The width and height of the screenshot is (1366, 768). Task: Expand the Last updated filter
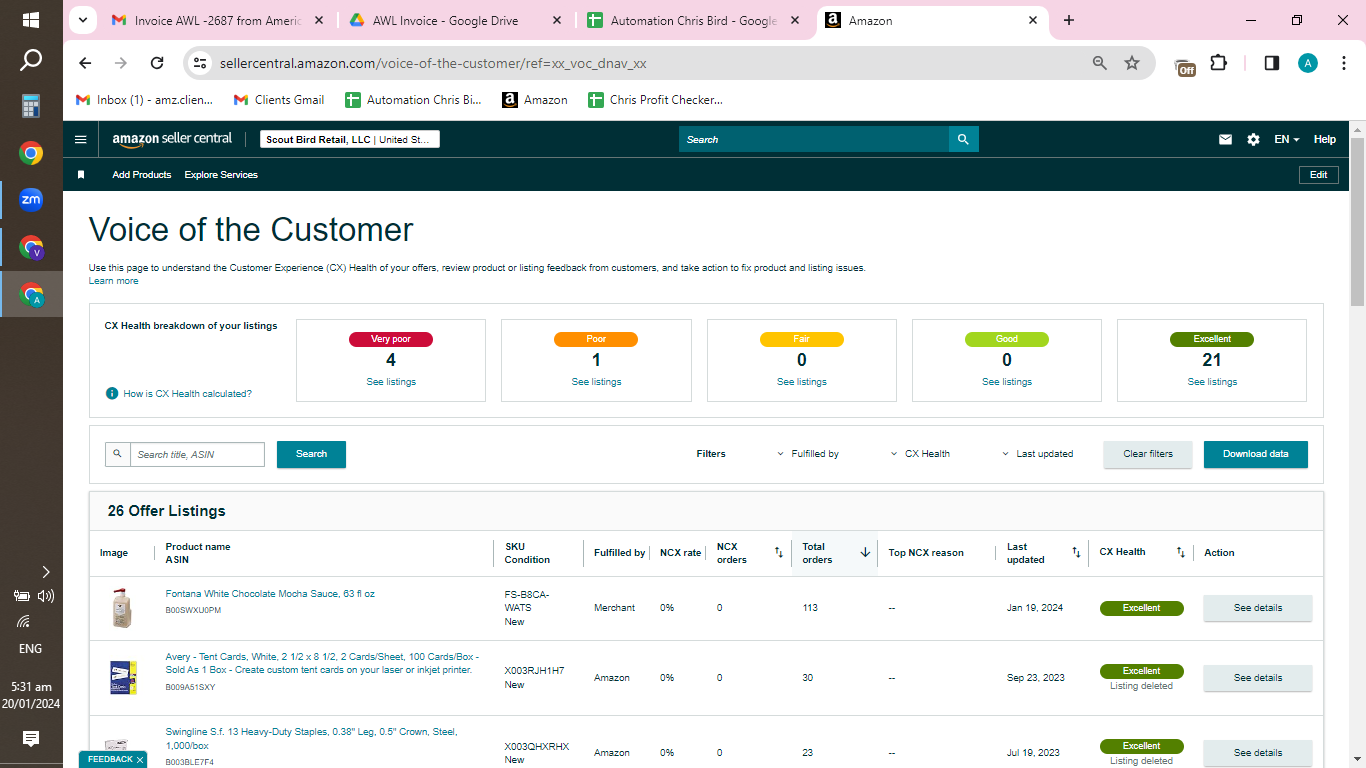(1037, 454)
